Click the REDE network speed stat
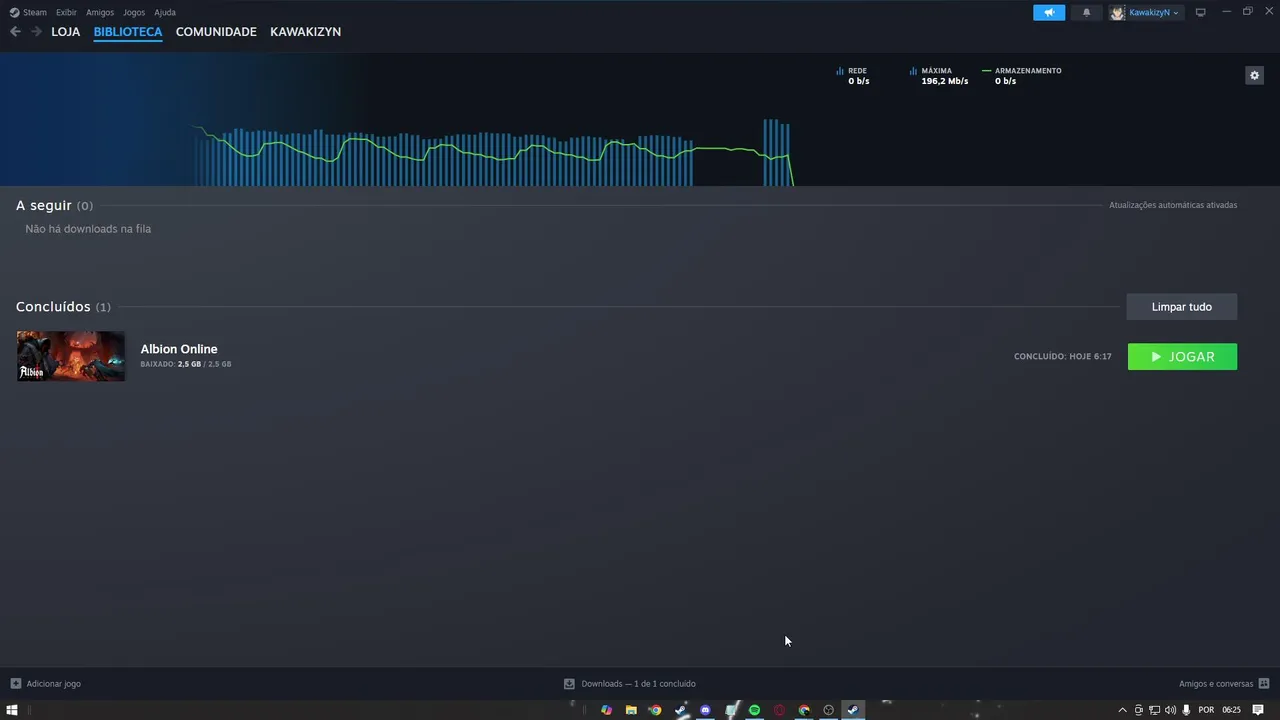Viewport: 1280px width, 720px height. tap(853, 76)
